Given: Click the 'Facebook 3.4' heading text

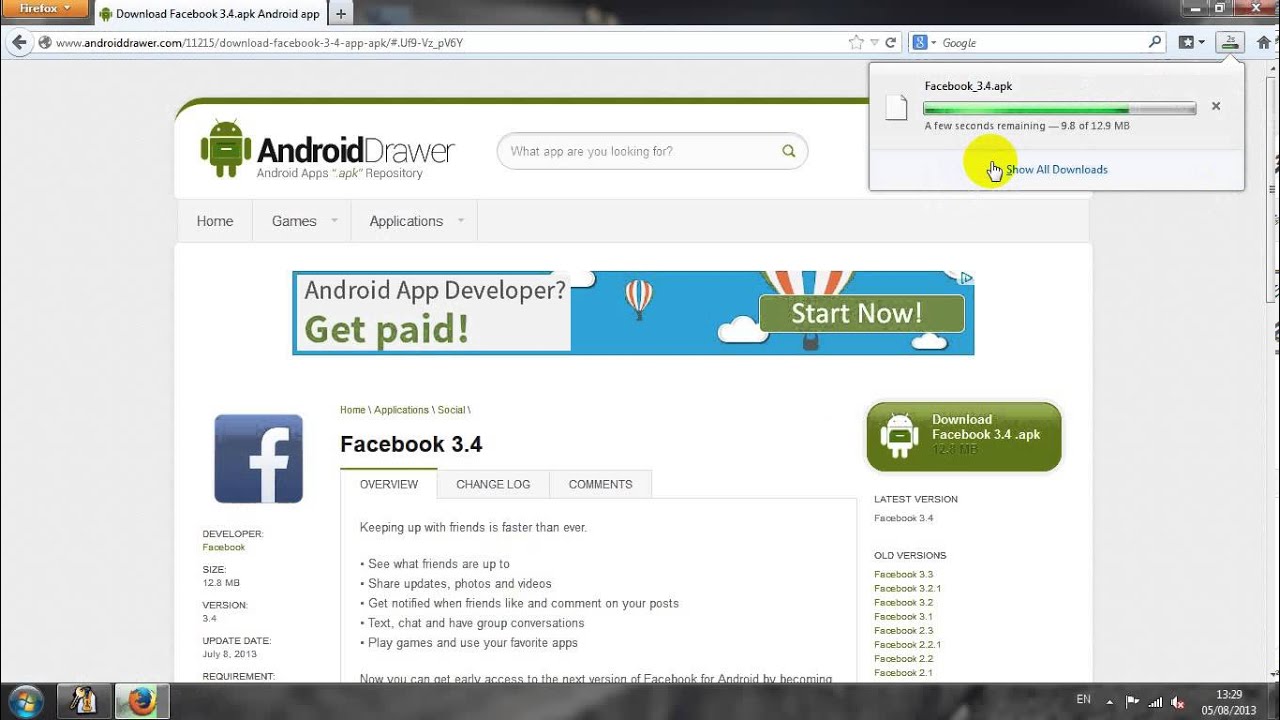Looking at the screenshot, I should pyautogui.click(x=411, y=444).
